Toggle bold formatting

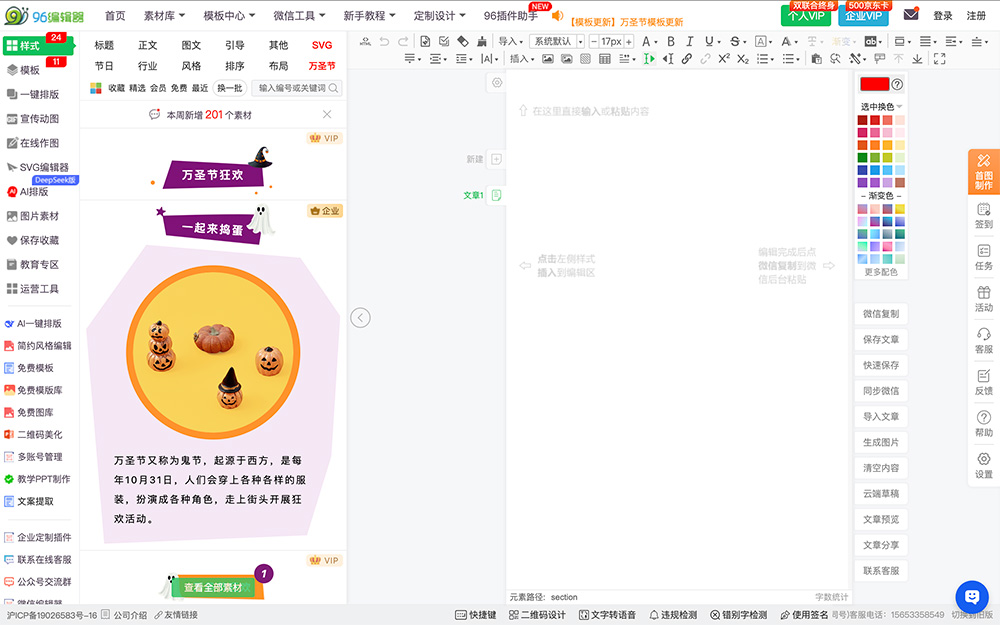click(x=670, y=42)
